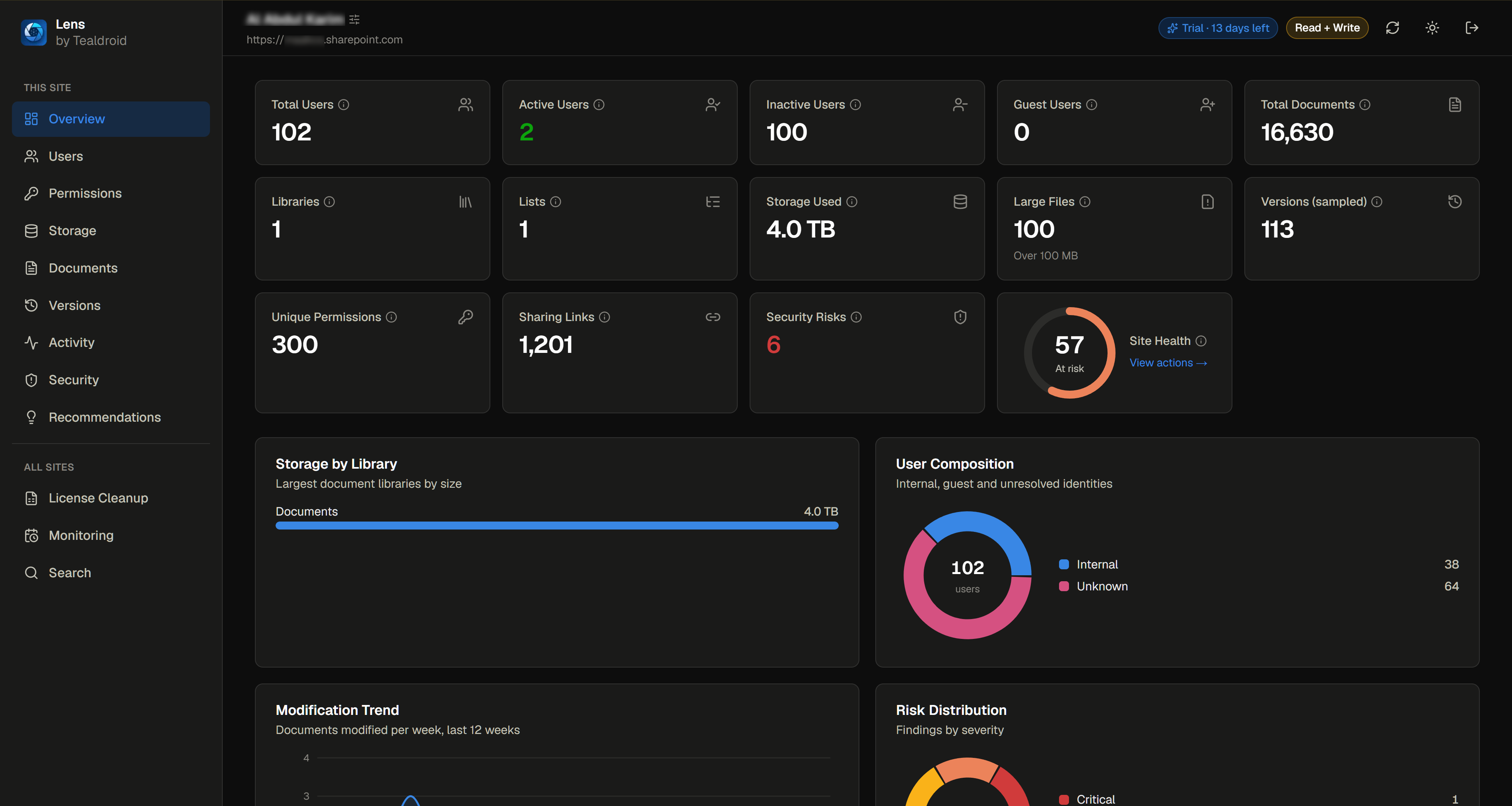
Task: Click the Unique Permissions info icon
Action: (x=391, y=317)
